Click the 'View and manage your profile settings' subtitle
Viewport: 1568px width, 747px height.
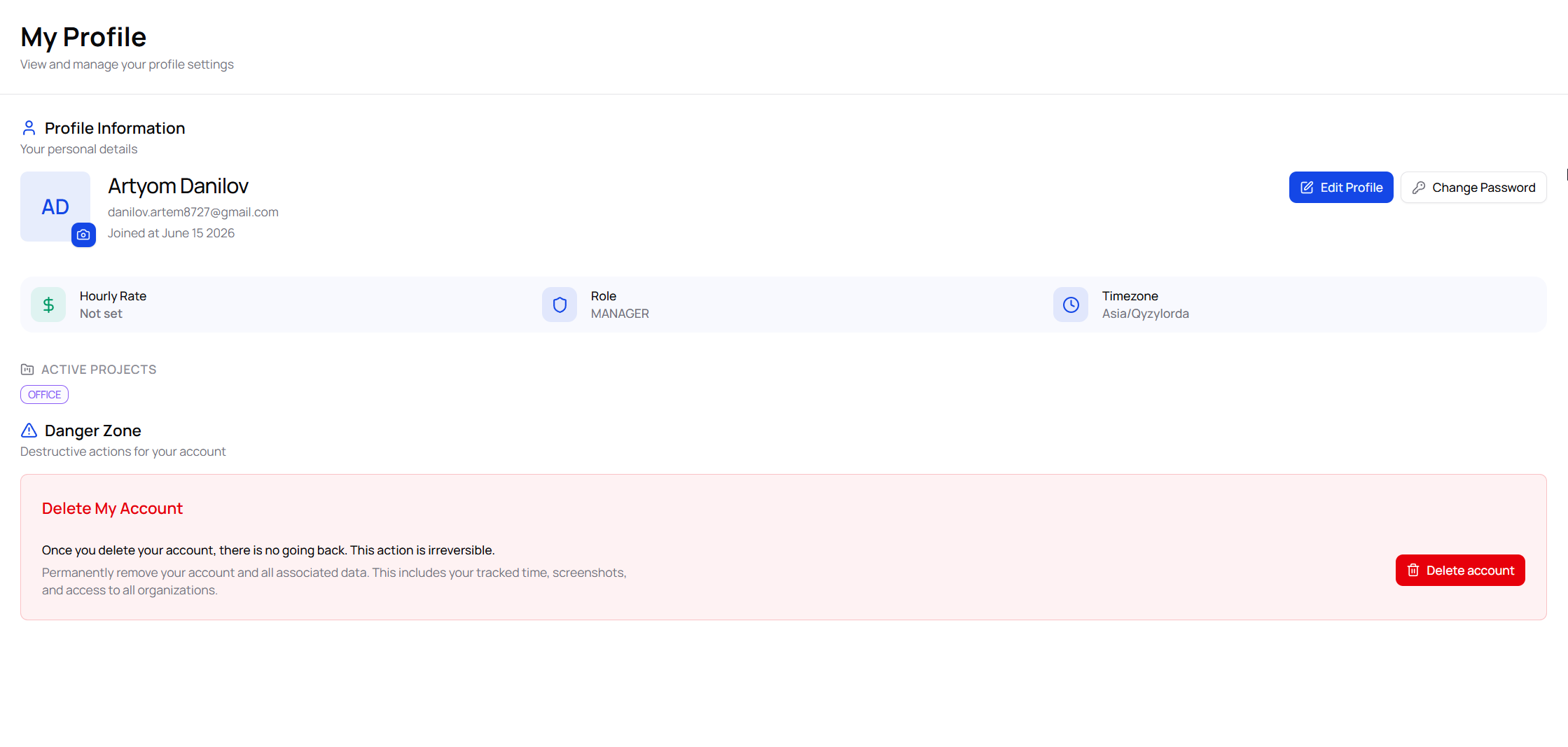127,64
